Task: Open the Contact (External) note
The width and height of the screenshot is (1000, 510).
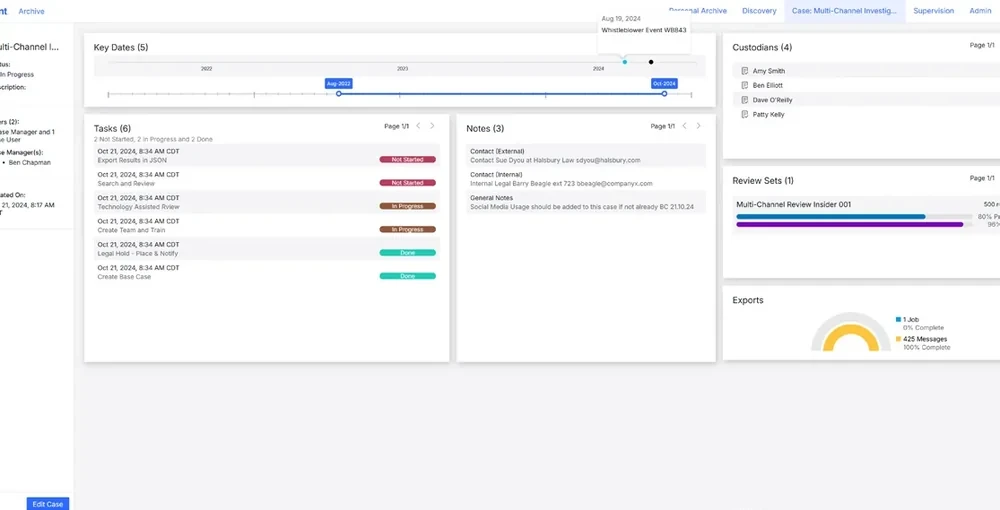Action: [x=586, y=156]
